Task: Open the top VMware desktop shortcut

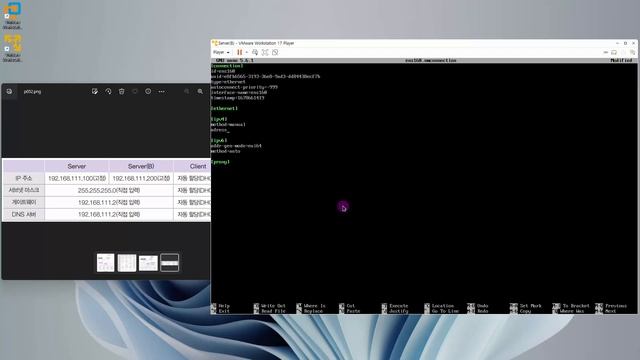Action: (x=12, y=16)
